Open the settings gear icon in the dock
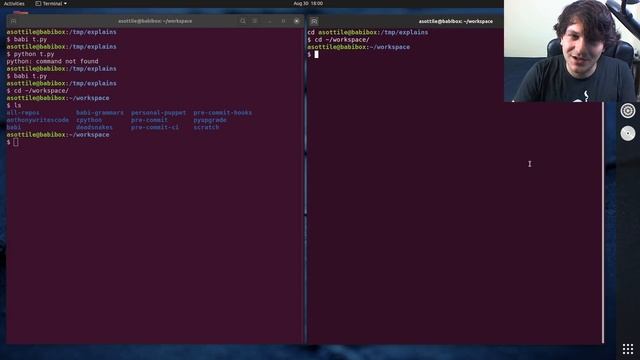Screen dimensions: 640x360 pos(628,111)
